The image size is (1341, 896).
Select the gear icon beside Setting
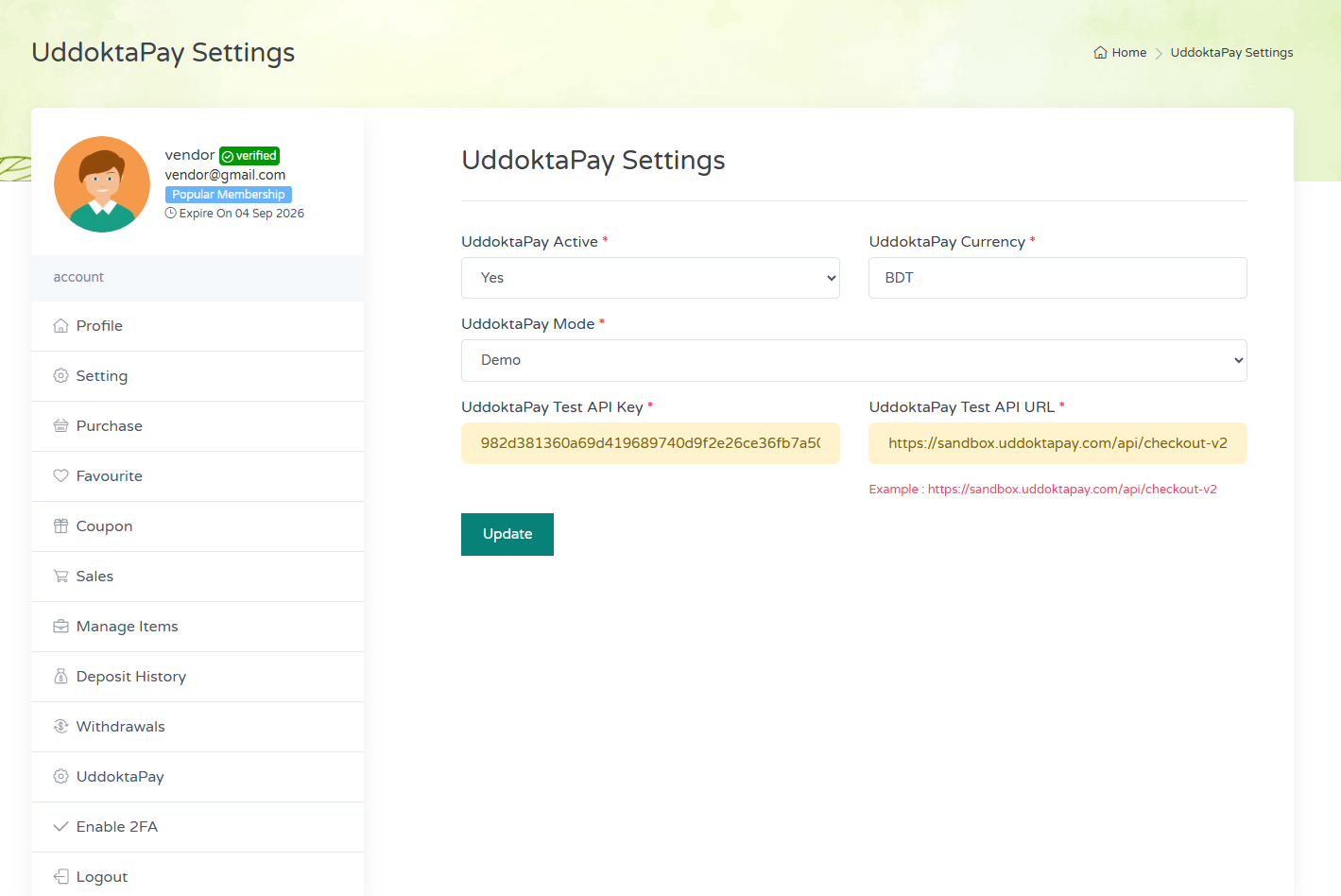click(x=60, y=375)
